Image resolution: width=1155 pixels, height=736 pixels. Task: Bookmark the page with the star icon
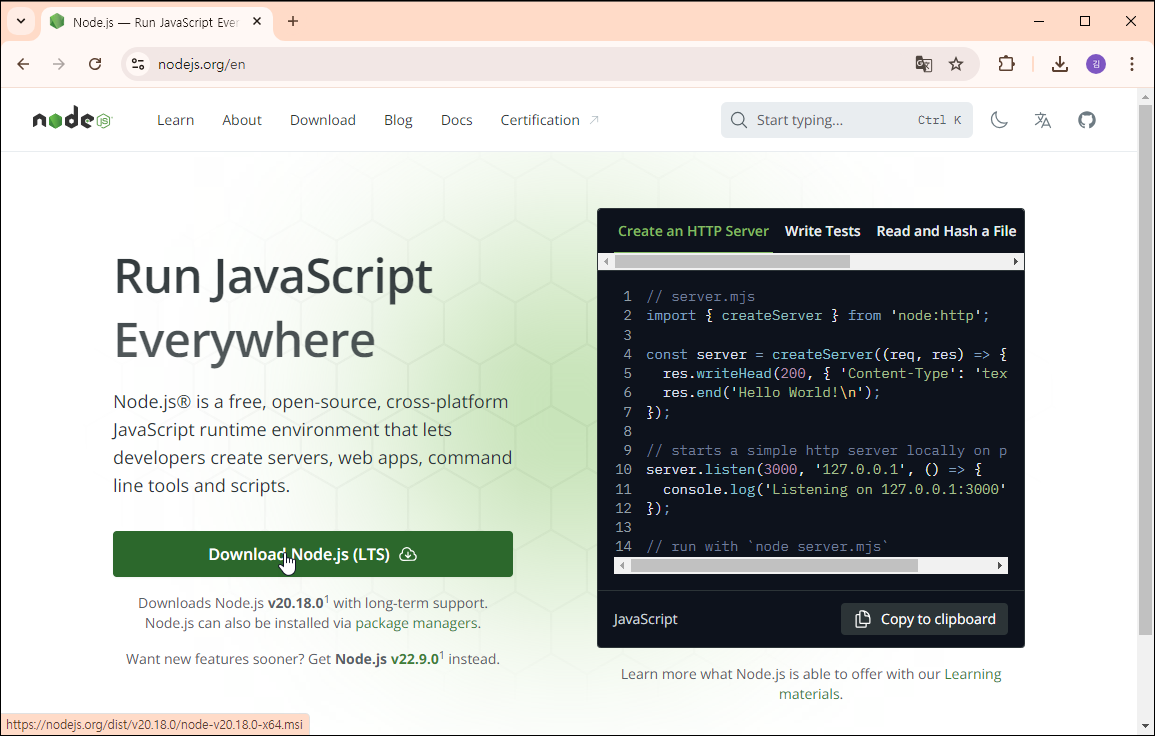pyautogui.click(x=956, y=63)
